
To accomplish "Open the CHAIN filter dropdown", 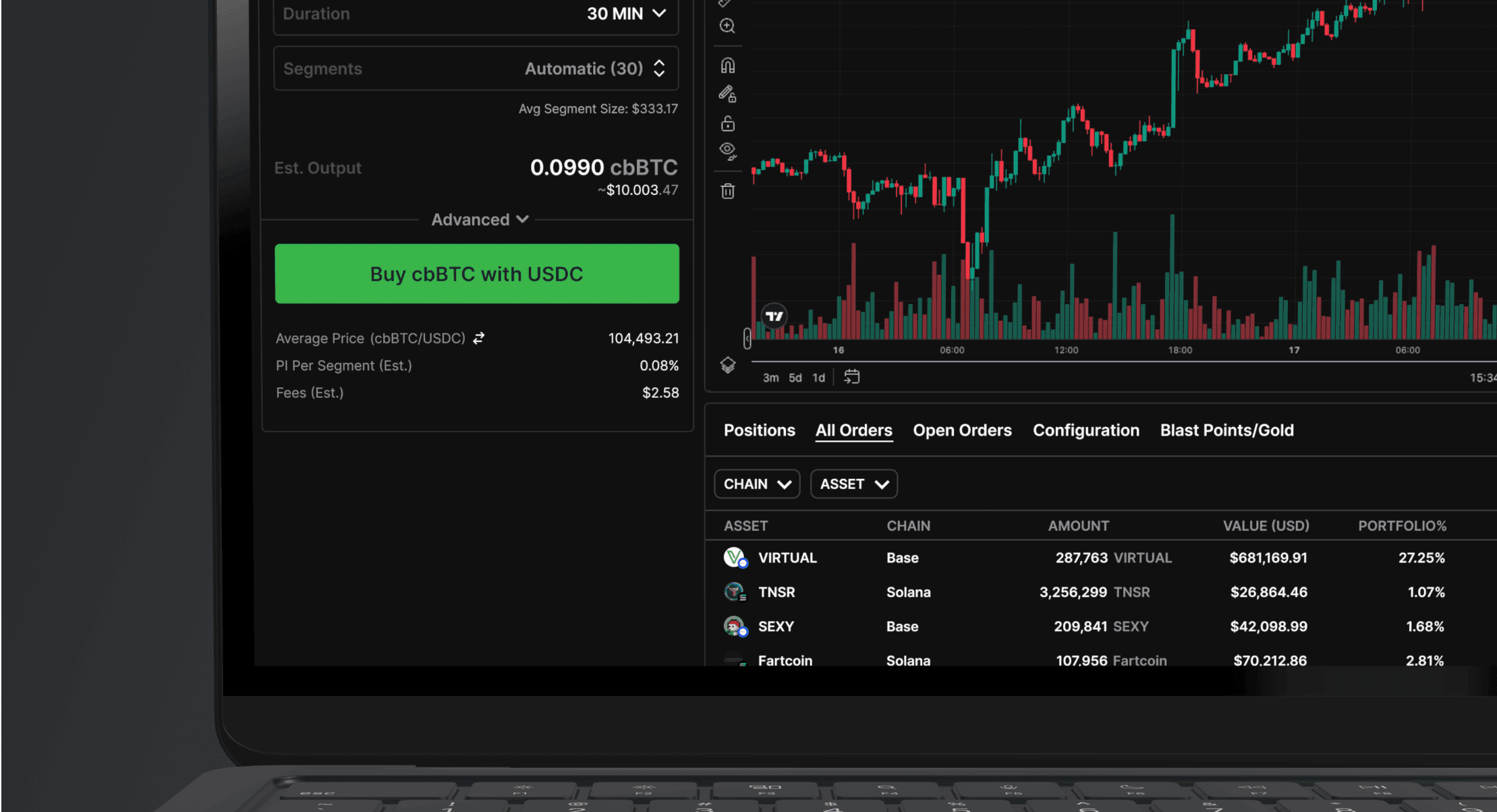I will click(x=757, y=484).
